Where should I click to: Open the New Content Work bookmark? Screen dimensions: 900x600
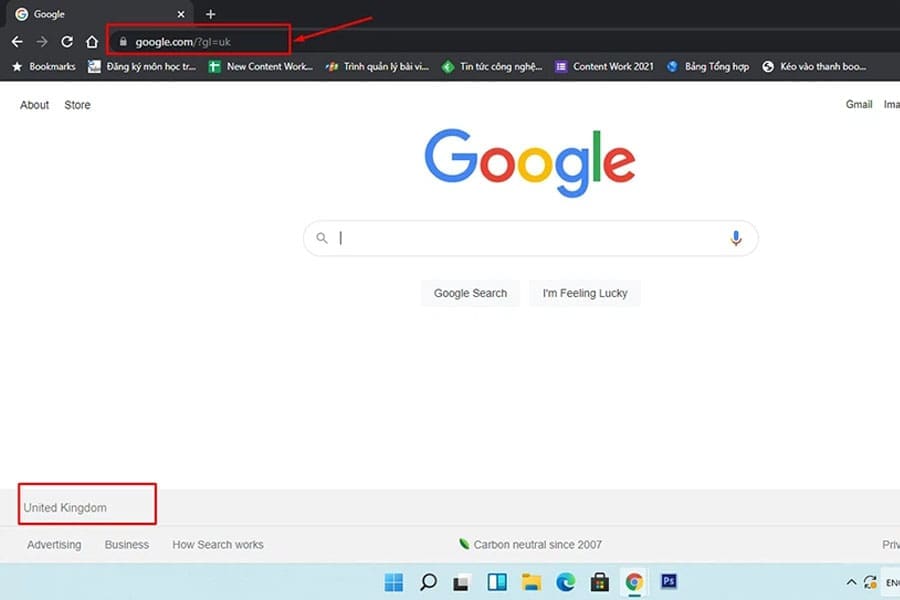(260, 67)
